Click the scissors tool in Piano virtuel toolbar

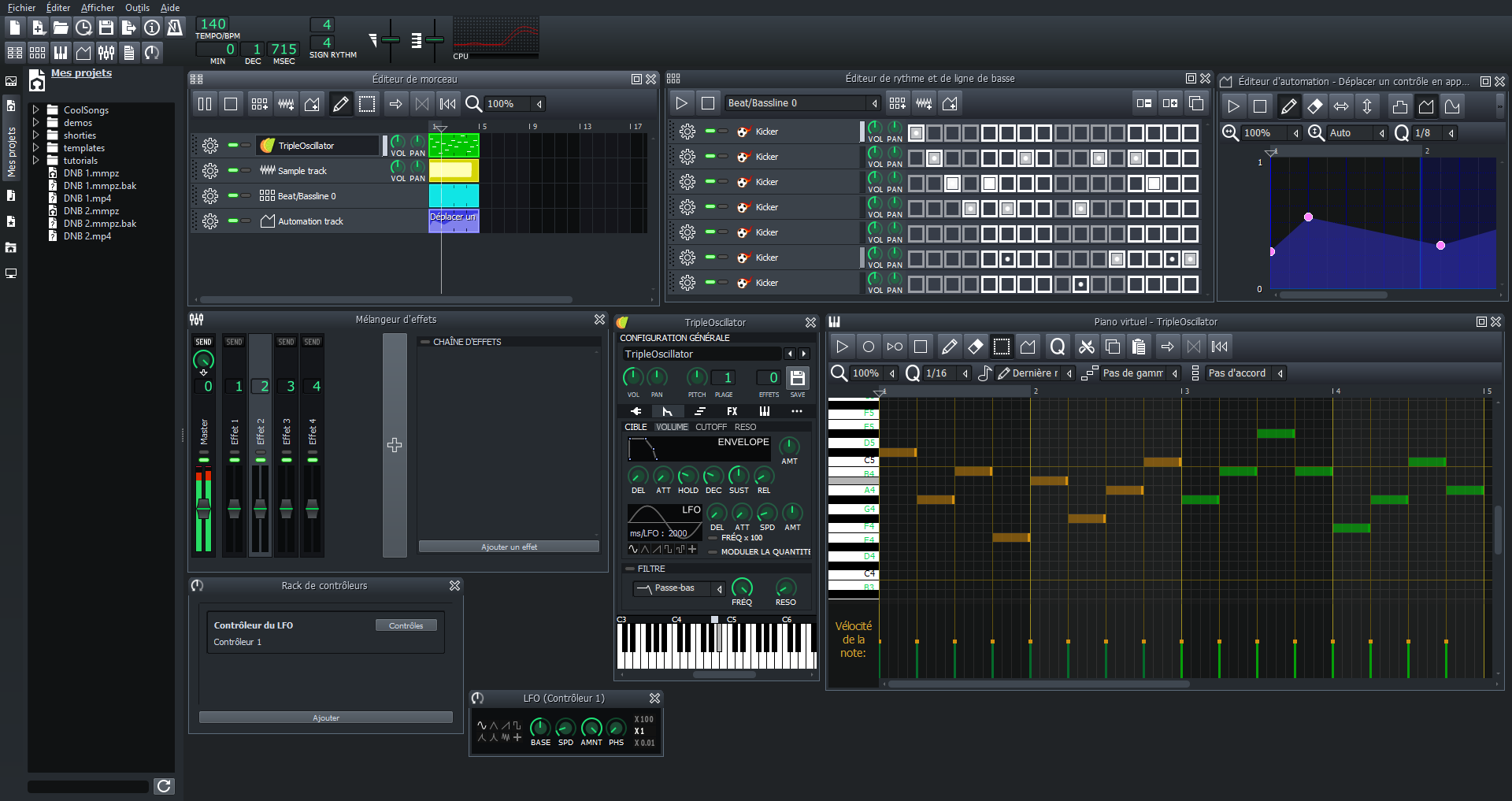tap(1086, 347)
